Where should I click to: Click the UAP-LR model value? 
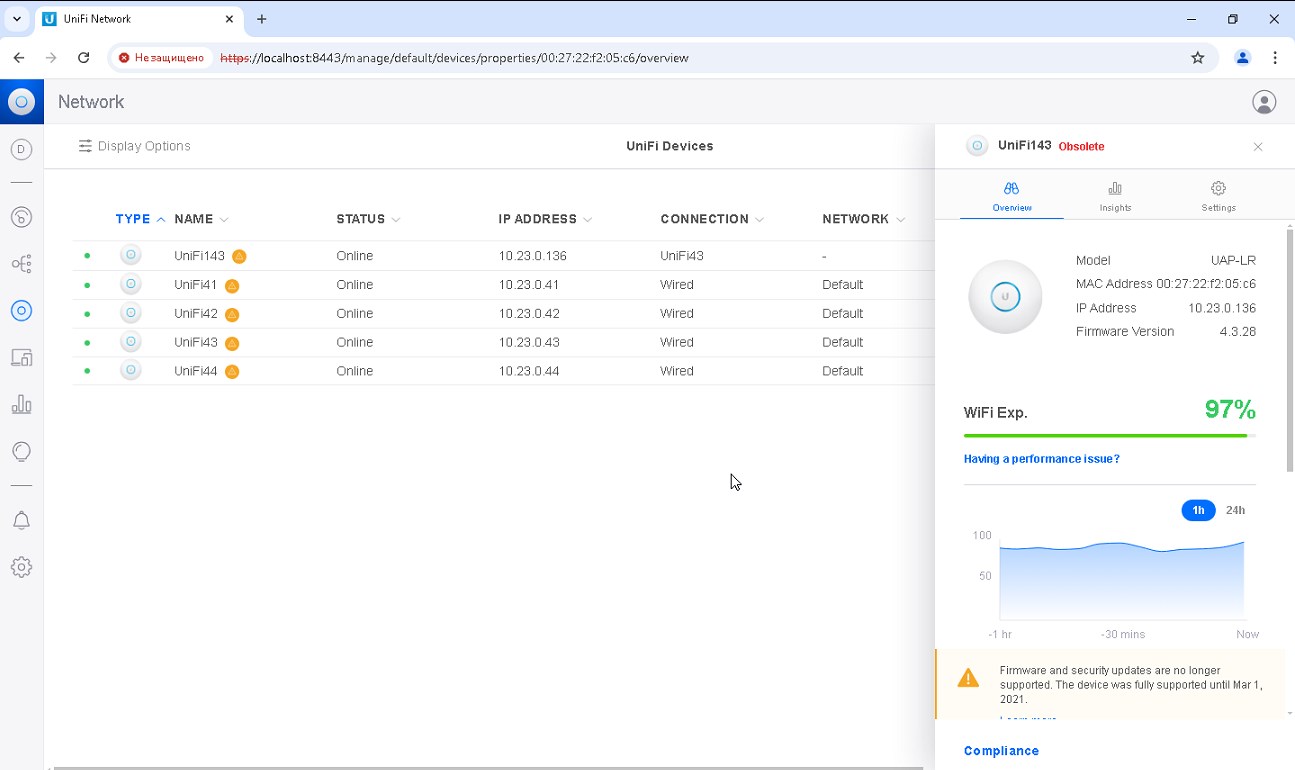[x=1233, y=260]
